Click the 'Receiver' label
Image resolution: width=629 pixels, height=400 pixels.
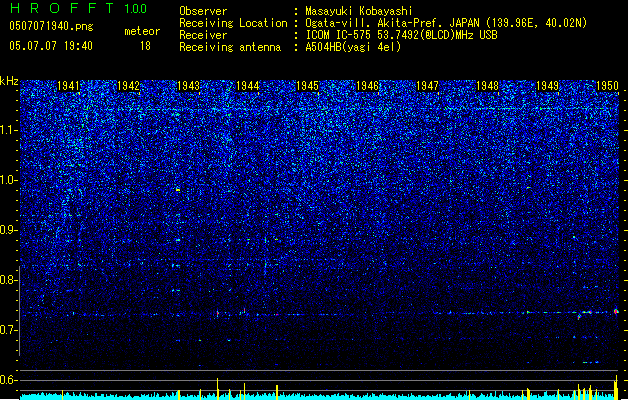click(x=203, y=35)
